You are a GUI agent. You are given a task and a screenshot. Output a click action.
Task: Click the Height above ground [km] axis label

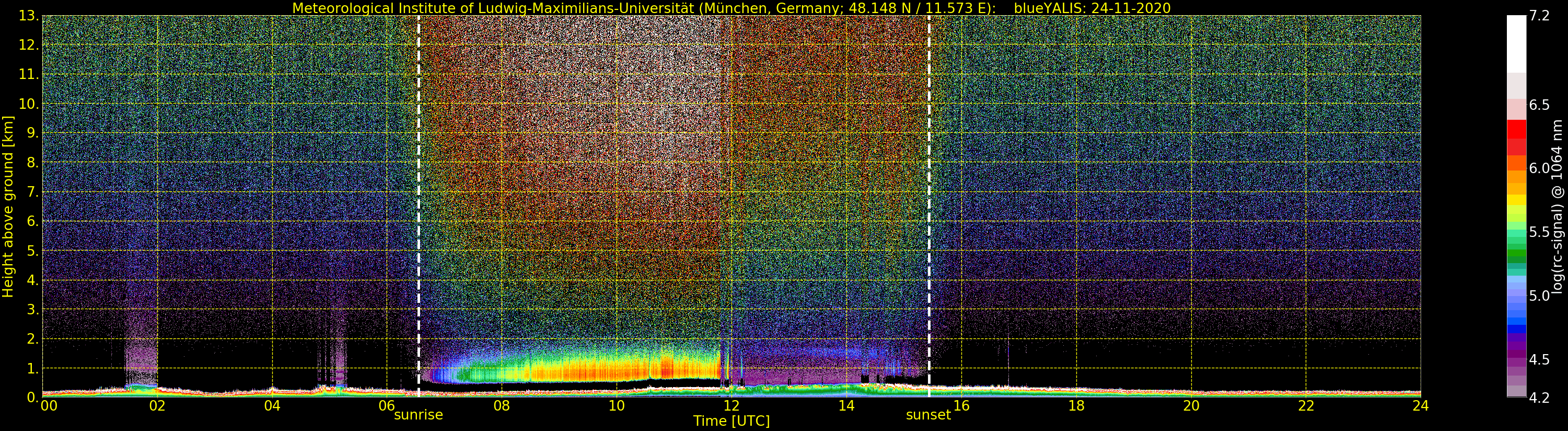coord(8,206)
